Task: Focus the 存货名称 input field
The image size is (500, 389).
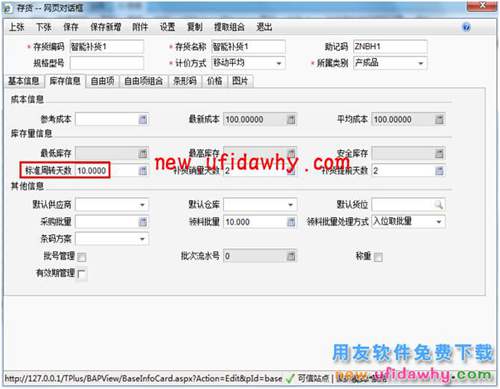Action: pyautogui.click(x=248, y=47)
